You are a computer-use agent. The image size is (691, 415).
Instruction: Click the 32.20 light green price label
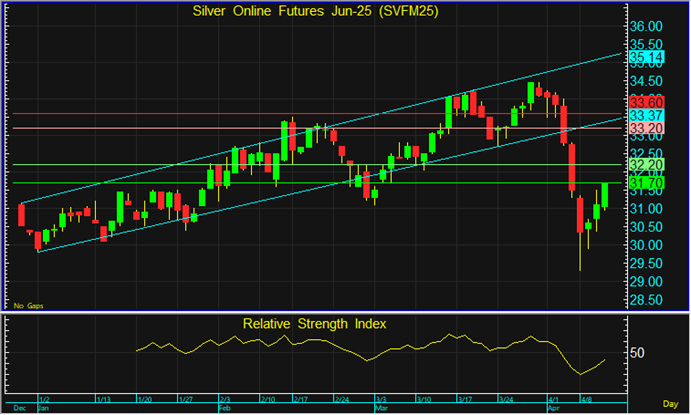646,165
